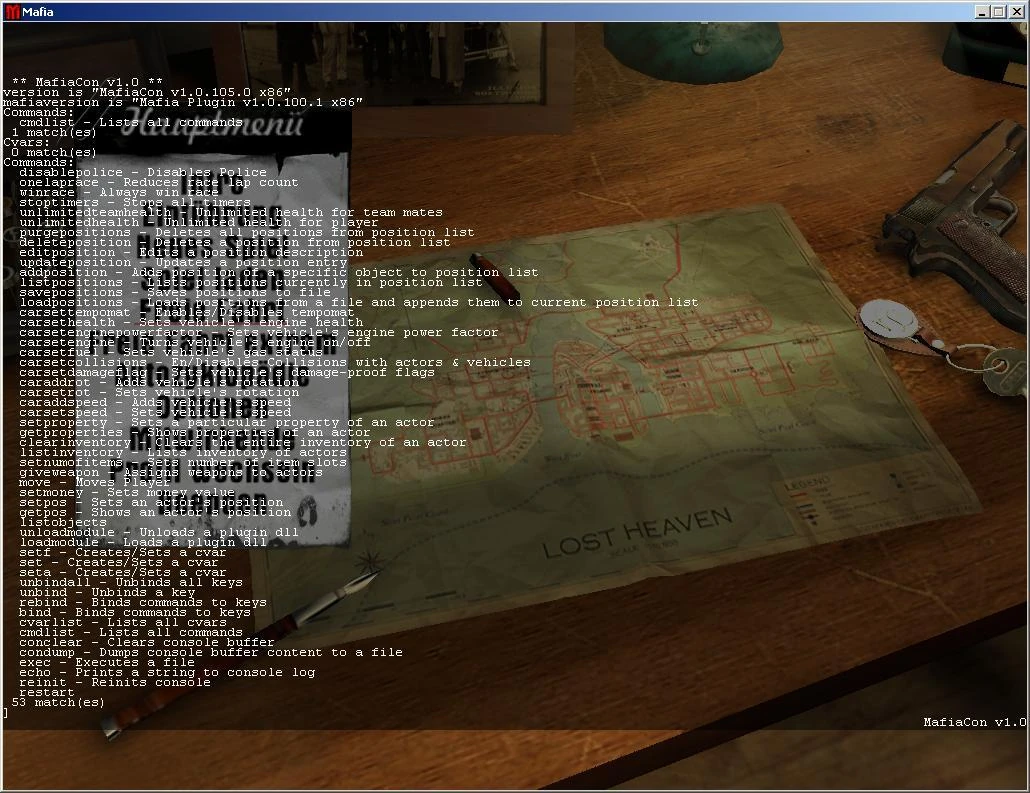This screenshot has height=793, width=1030.
Task: Click the red Mafia icon in title bar
Action: [x=12, y=12]
